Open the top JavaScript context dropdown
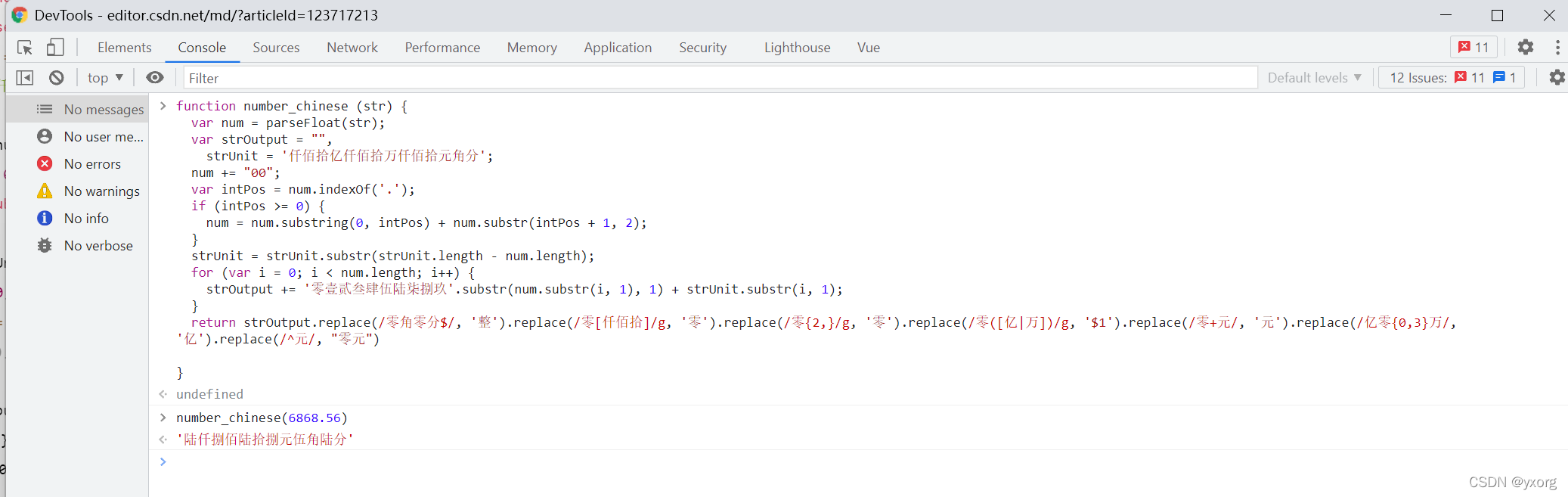The image size is (1568, 497). (x=105, y=77)
